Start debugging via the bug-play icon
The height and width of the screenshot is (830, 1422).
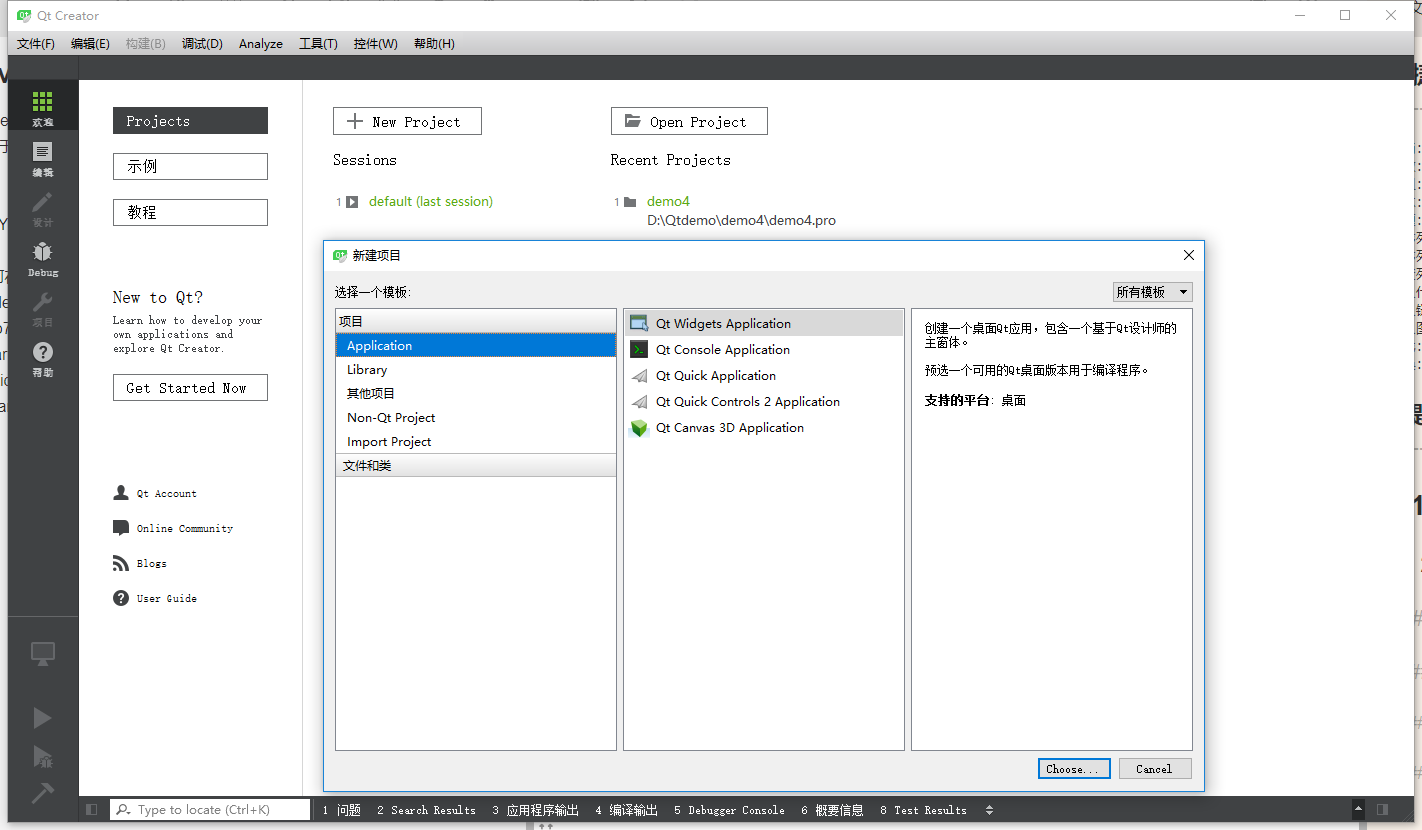[44, 756]
